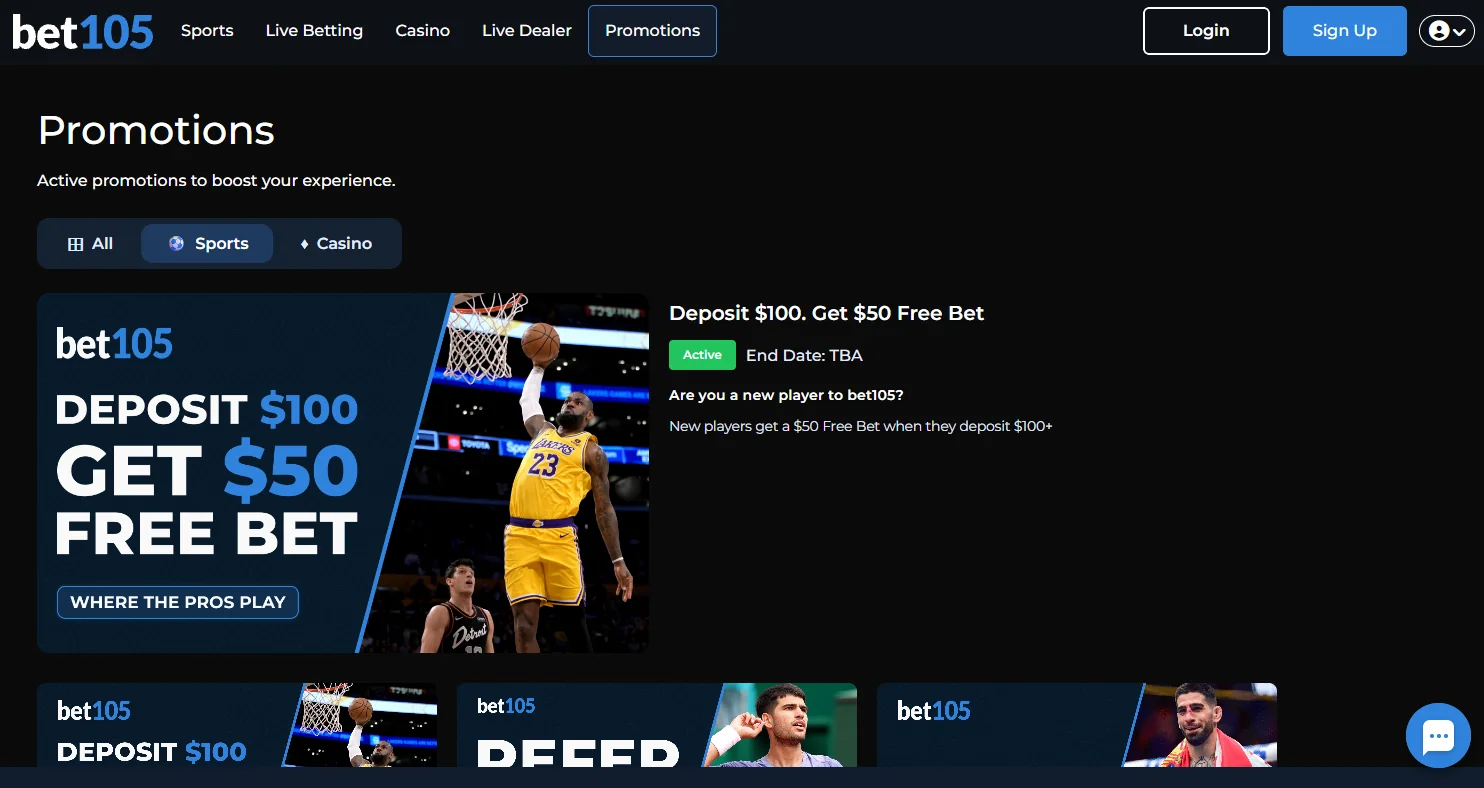Open the small Deposit $100 promo card
The height and width of the screenshot is (788, 1484).
[237, 725]
